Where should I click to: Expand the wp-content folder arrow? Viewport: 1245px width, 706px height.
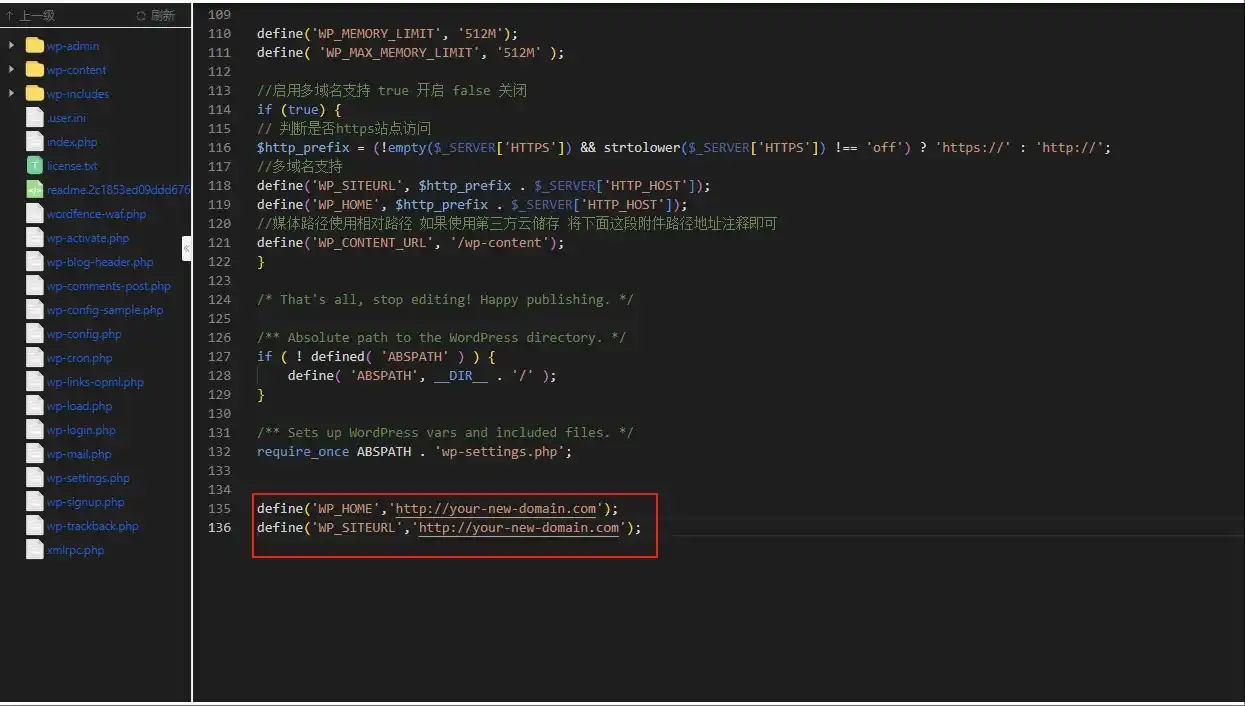tap(11, 70)
